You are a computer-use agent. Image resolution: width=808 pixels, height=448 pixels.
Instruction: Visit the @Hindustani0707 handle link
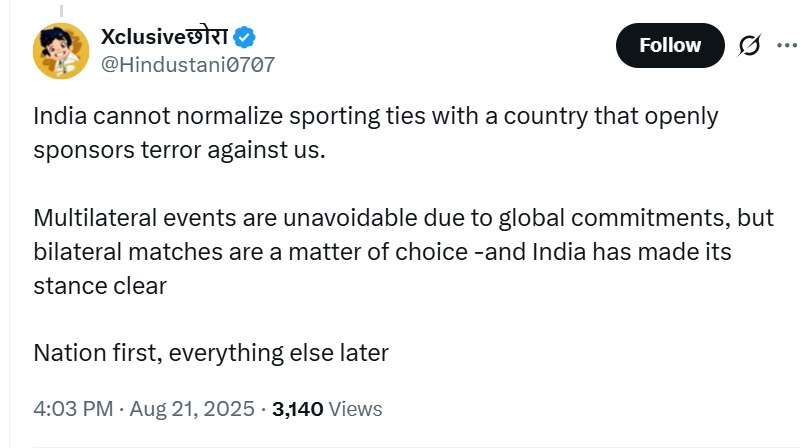pyautogui.click(x=187, y=65)
